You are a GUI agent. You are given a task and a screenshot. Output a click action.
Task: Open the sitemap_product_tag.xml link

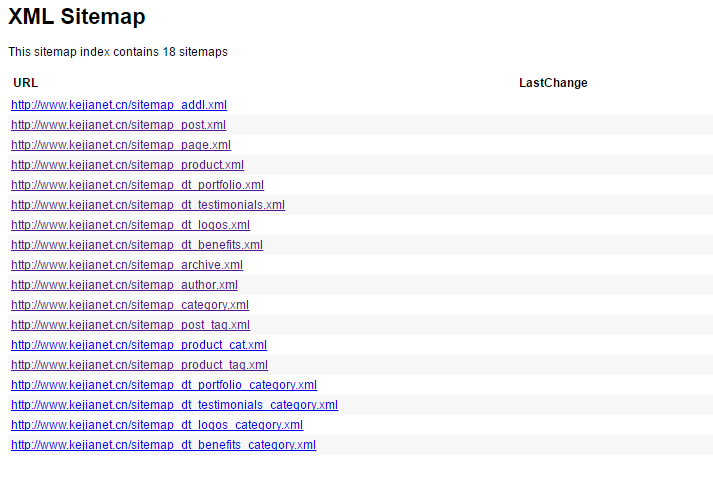coord(139,365)
